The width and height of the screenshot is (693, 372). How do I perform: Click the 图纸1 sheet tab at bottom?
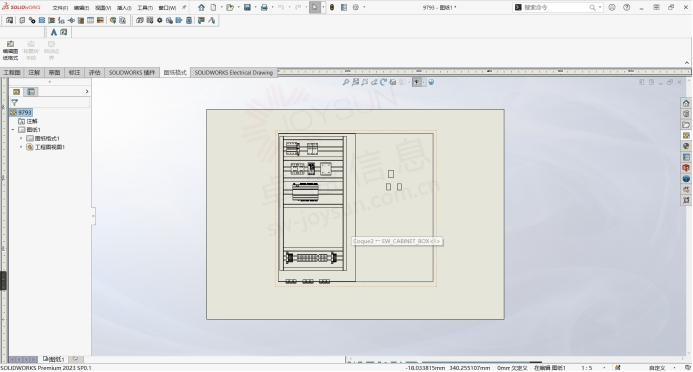[x=53, y=359]
